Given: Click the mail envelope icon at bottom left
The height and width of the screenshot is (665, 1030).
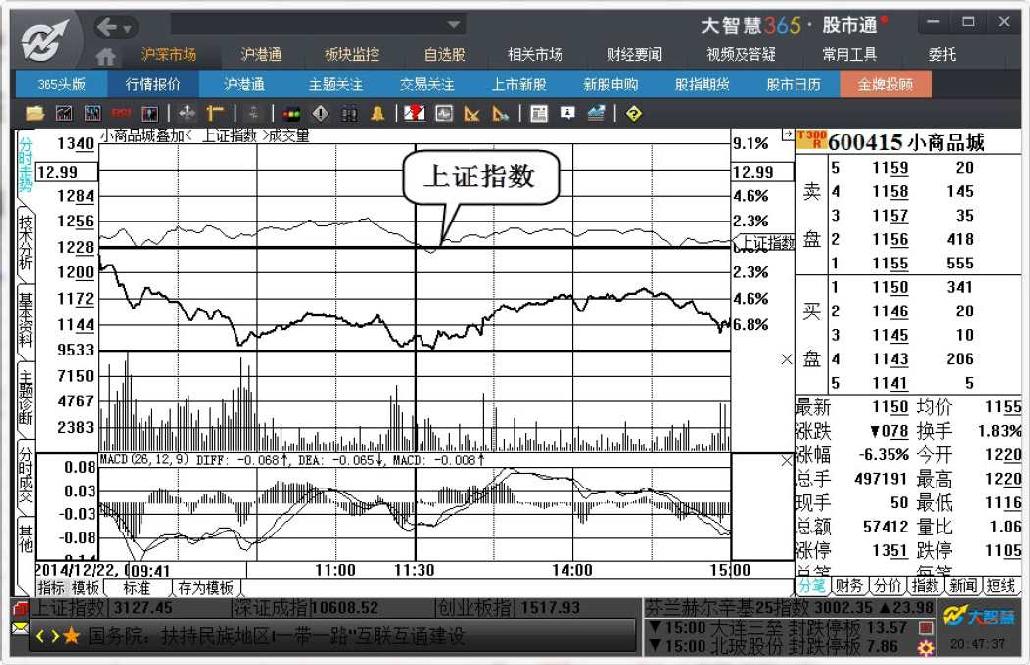Looking at the screenshot, I should click(20, 630).
